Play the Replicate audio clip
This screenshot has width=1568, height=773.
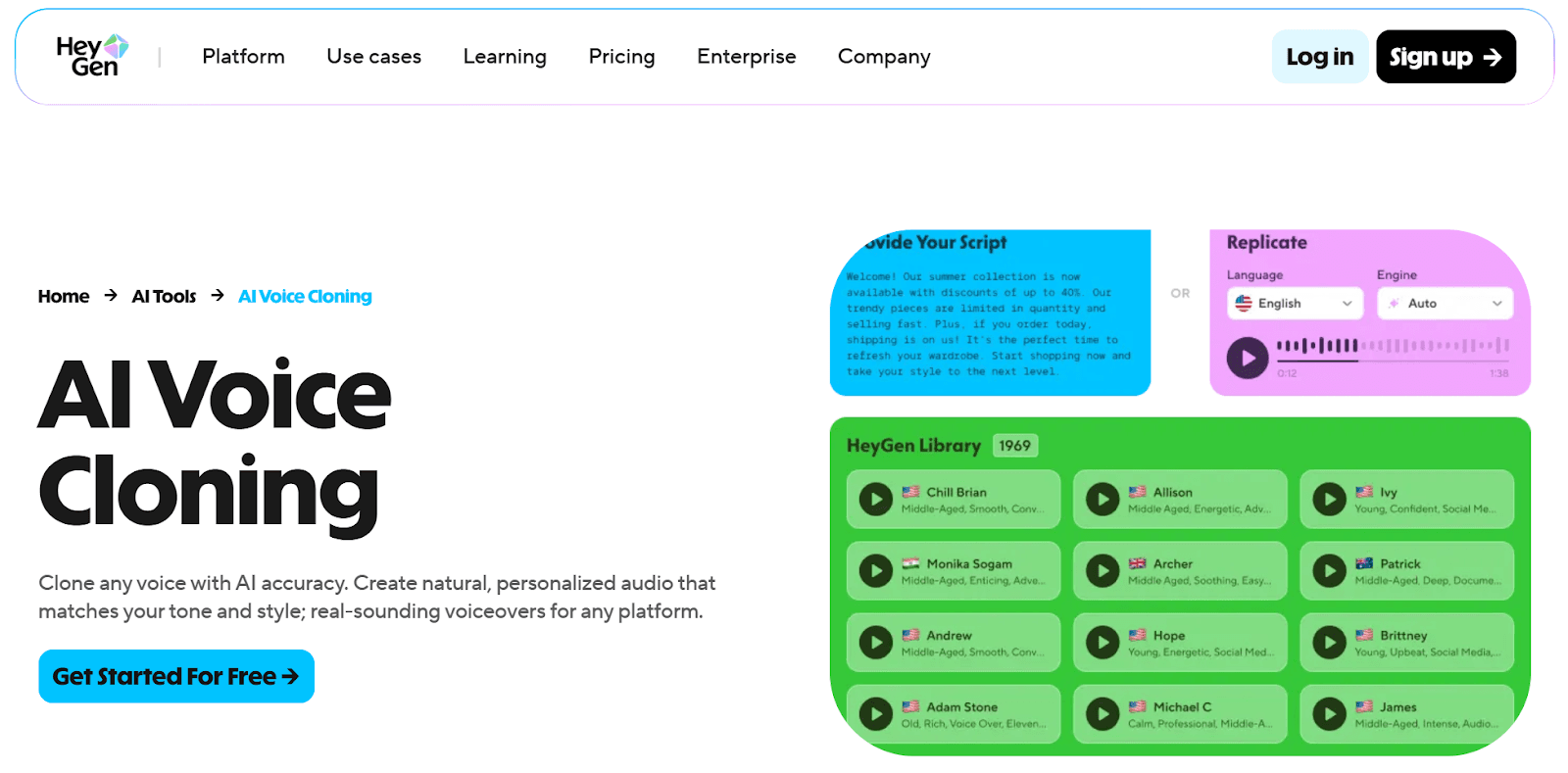[x=1248, y=359]
